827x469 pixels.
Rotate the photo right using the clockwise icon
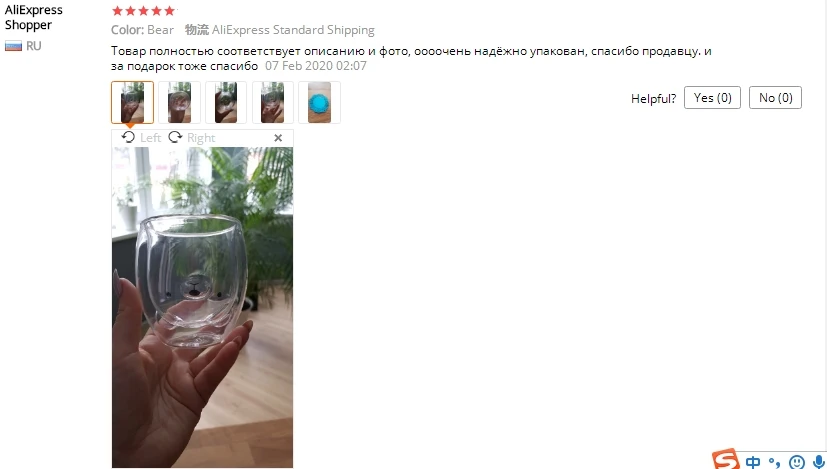[x=175, y=137]
